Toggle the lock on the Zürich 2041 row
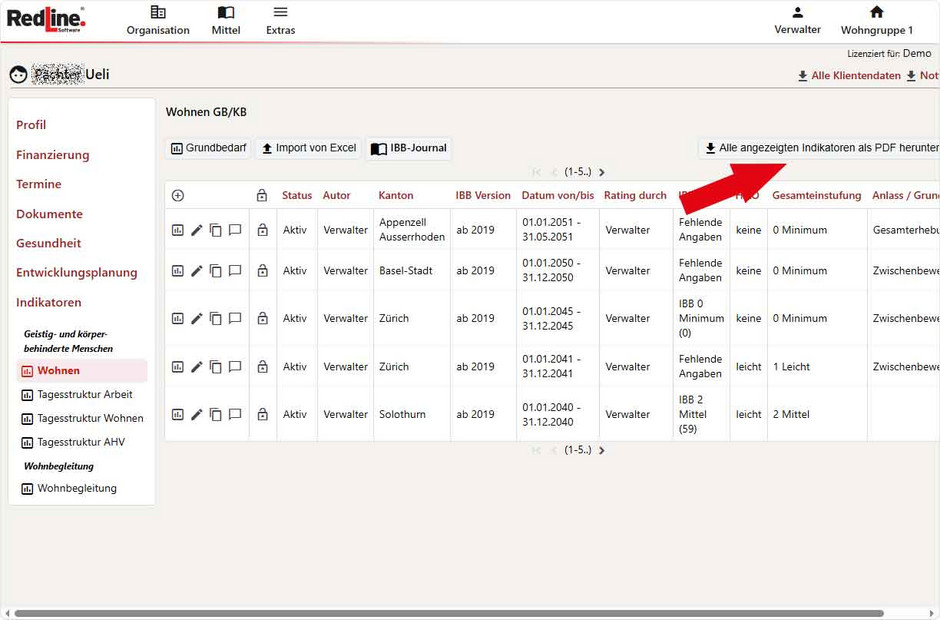 pyautogui.click(x=262, y=367)
